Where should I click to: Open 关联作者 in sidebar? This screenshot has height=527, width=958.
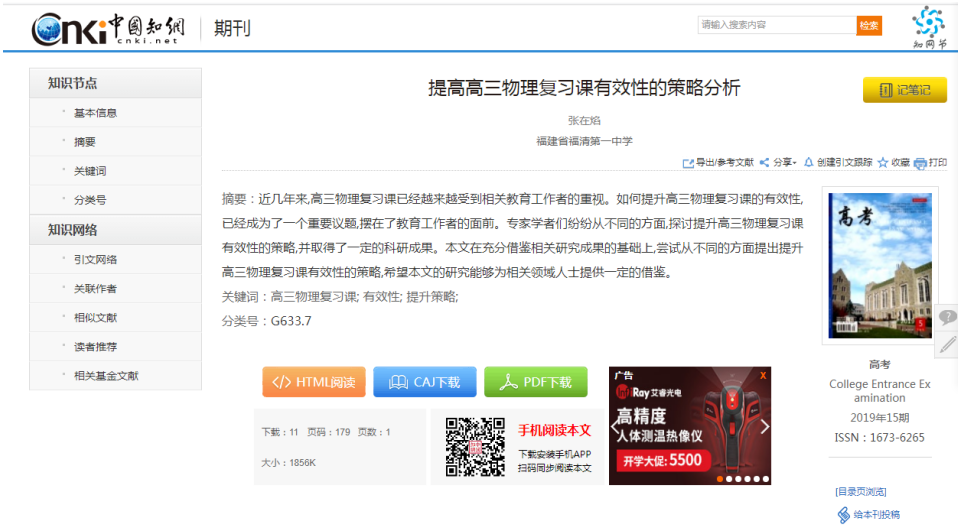(x=95, y=288)
